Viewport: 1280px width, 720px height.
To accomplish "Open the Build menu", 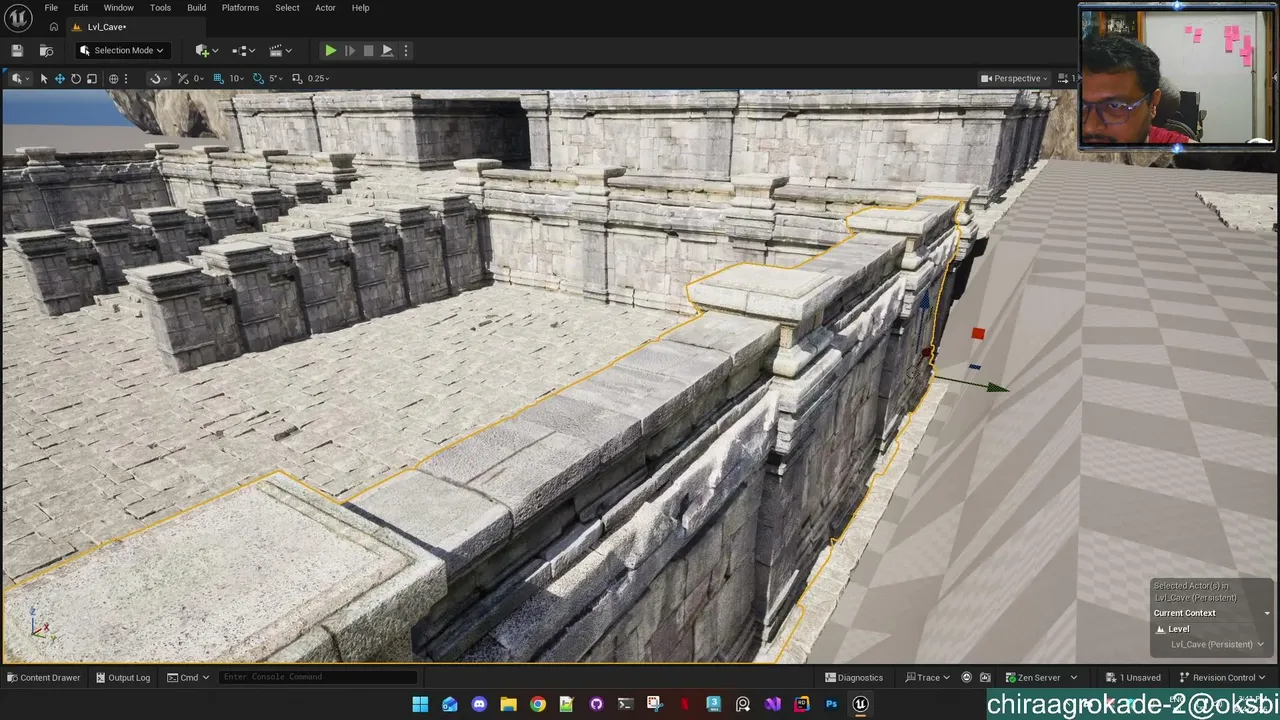I will 196,8.
